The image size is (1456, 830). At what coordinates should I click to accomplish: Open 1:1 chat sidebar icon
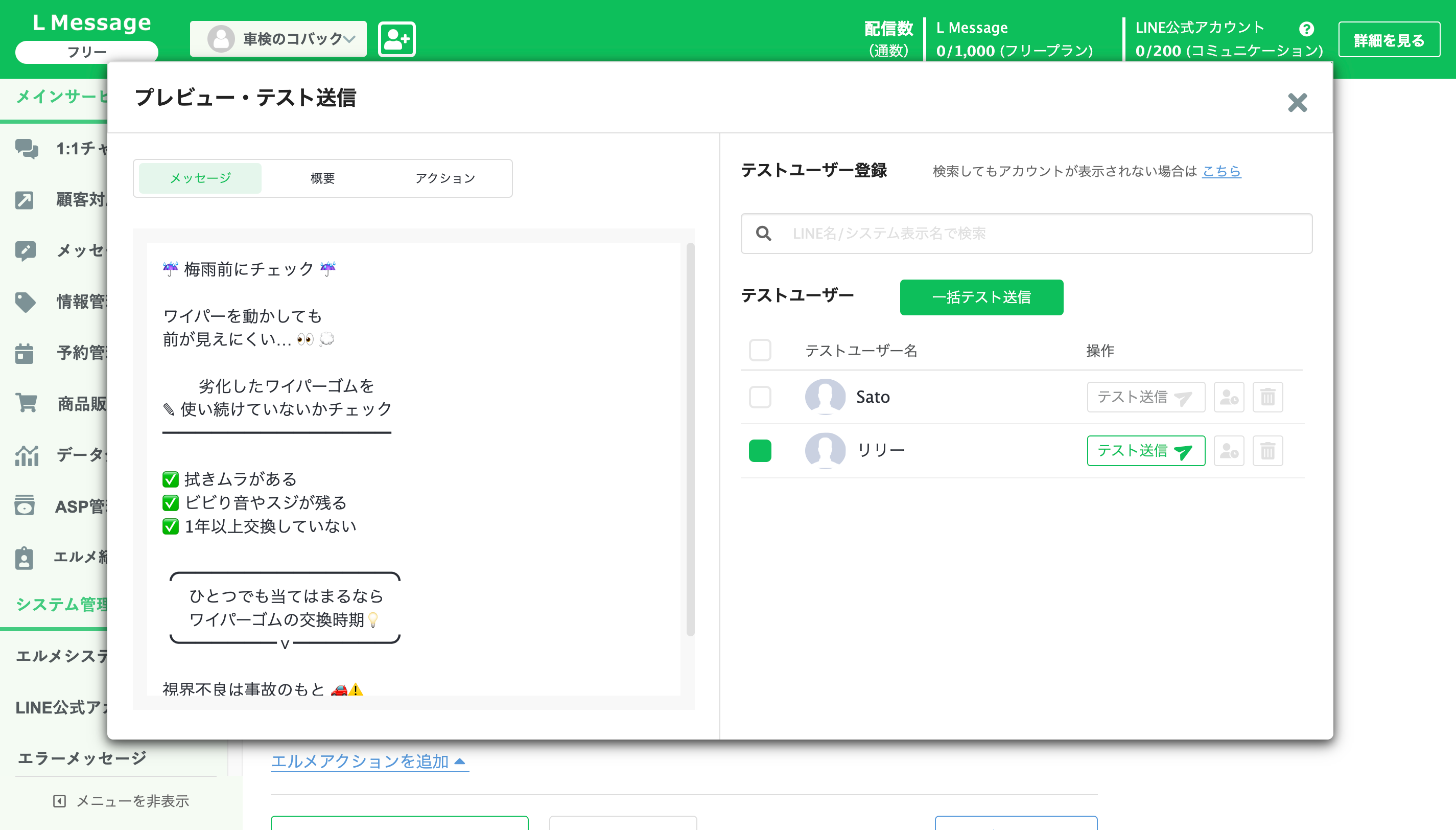click(x=26, y=149)
